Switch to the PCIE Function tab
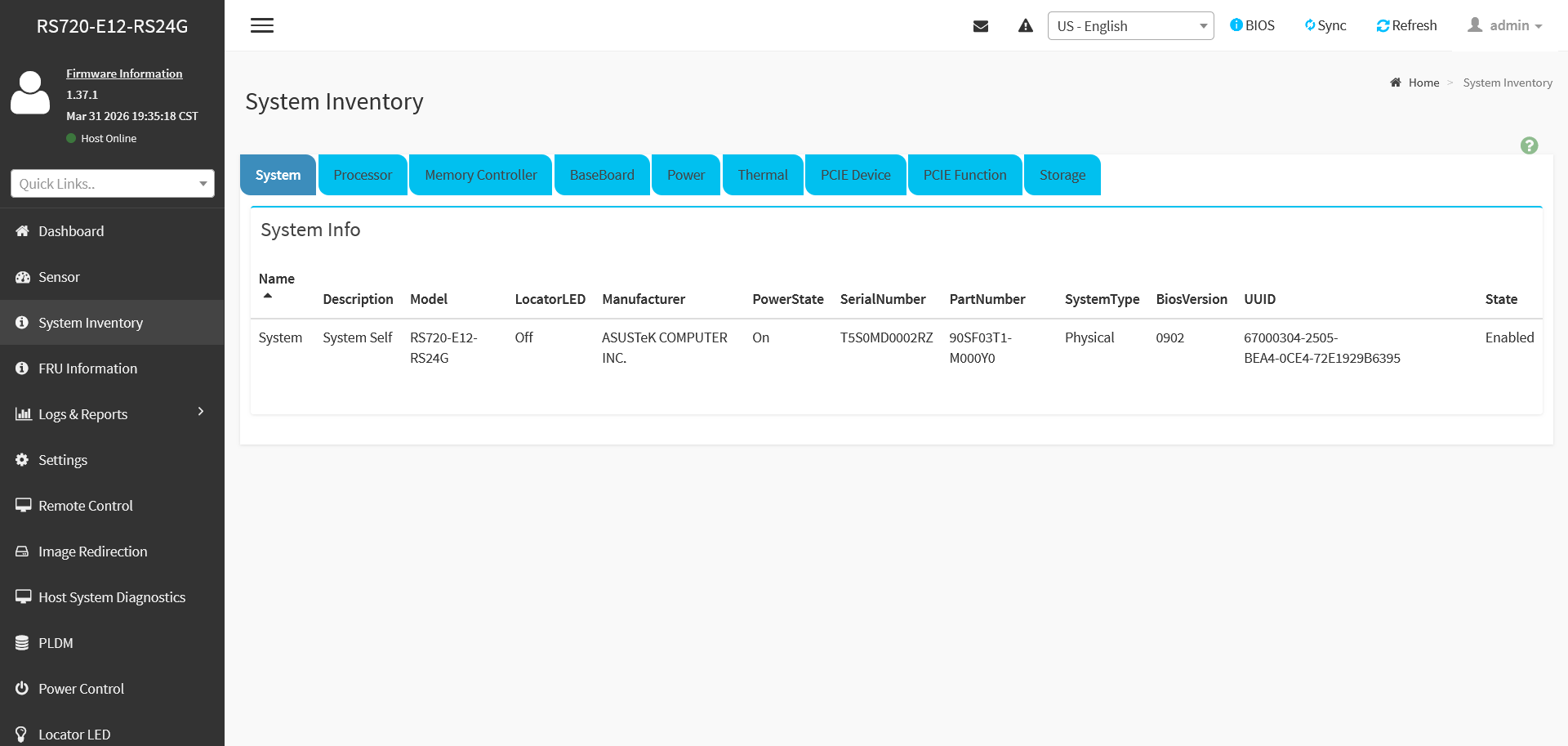Screen dimensions: 1568x746 [965, 175]
